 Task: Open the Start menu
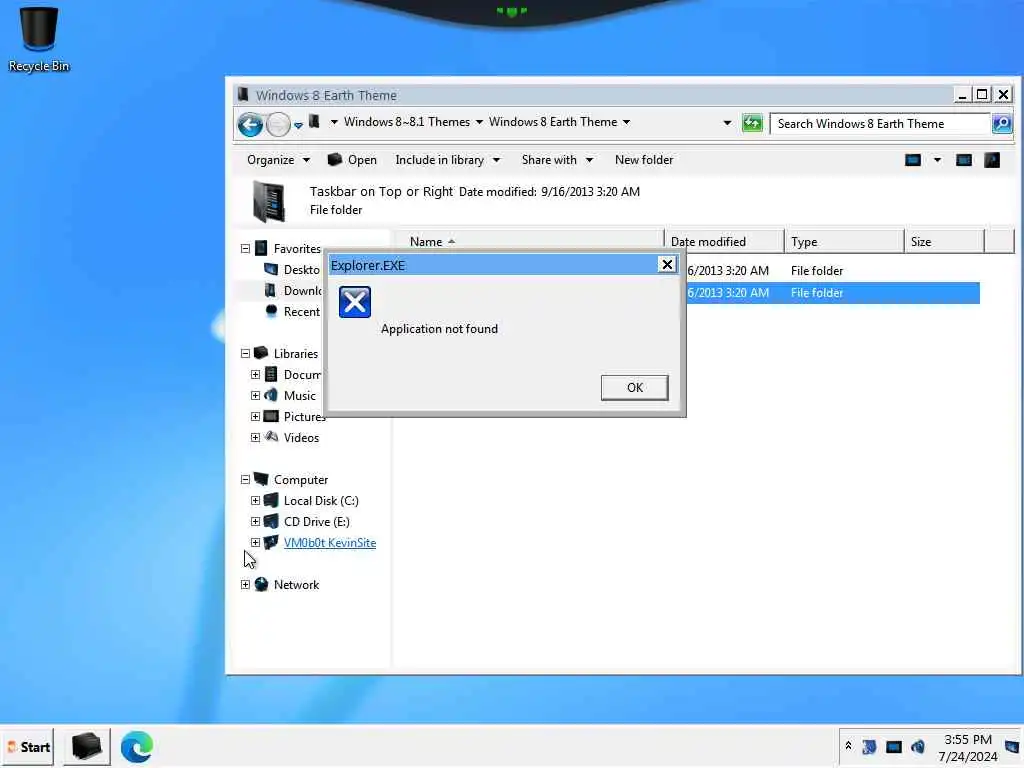(29, 747)
